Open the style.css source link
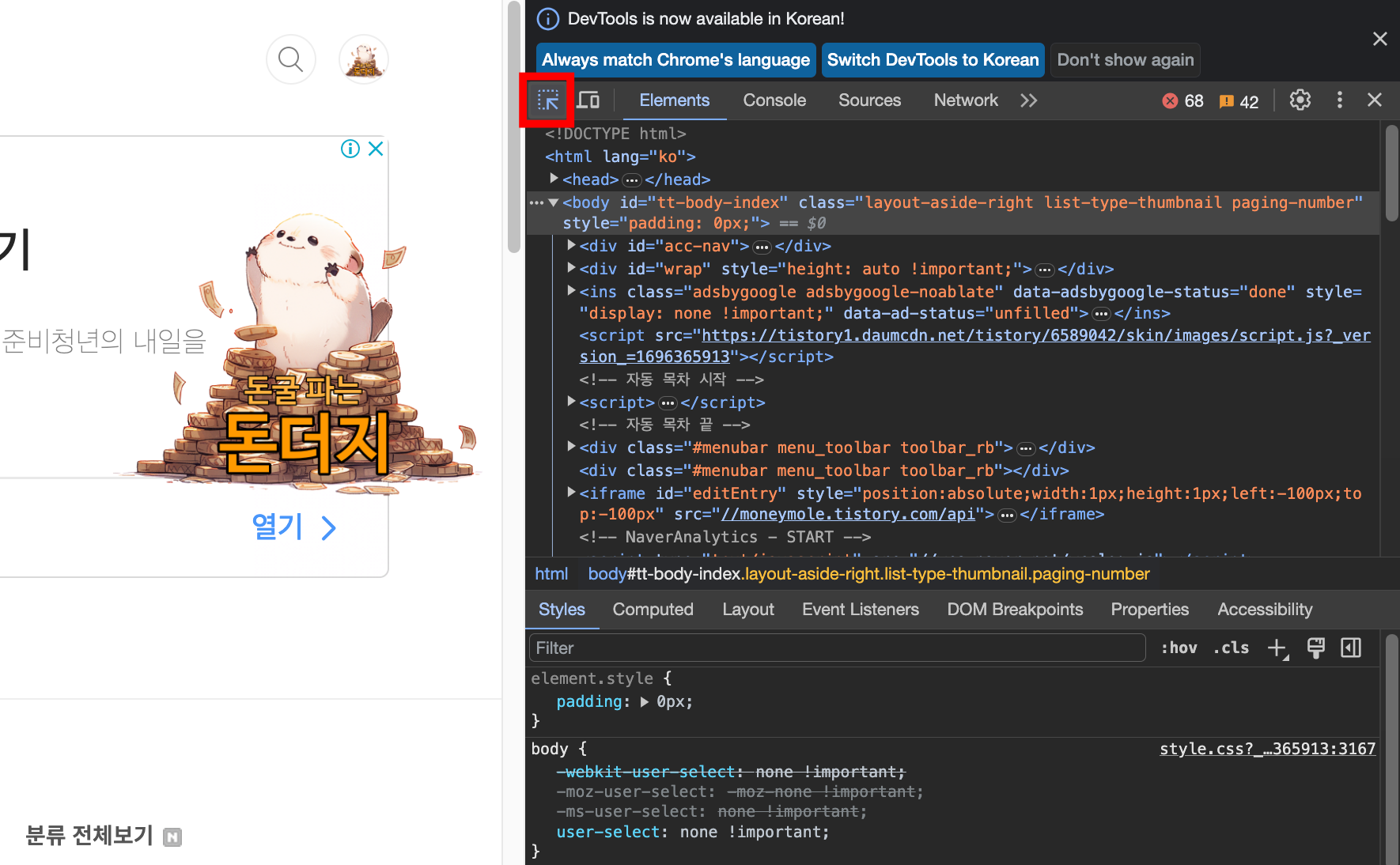Viewport: 1400px width, 865px height. (x=1267, y=749)
